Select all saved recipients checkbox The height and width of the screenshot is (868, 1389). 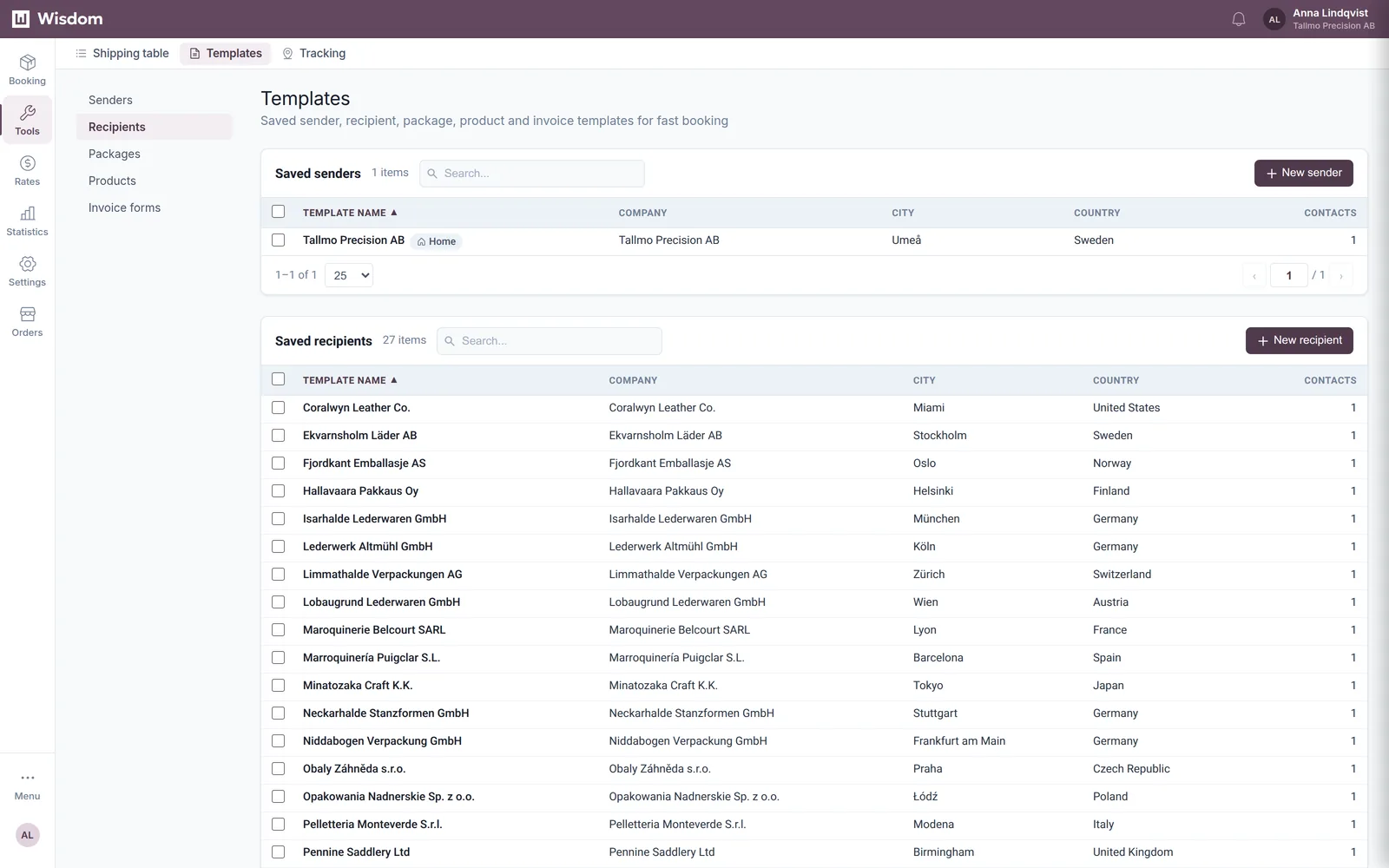pyautogui.click(x=278, y=379)
